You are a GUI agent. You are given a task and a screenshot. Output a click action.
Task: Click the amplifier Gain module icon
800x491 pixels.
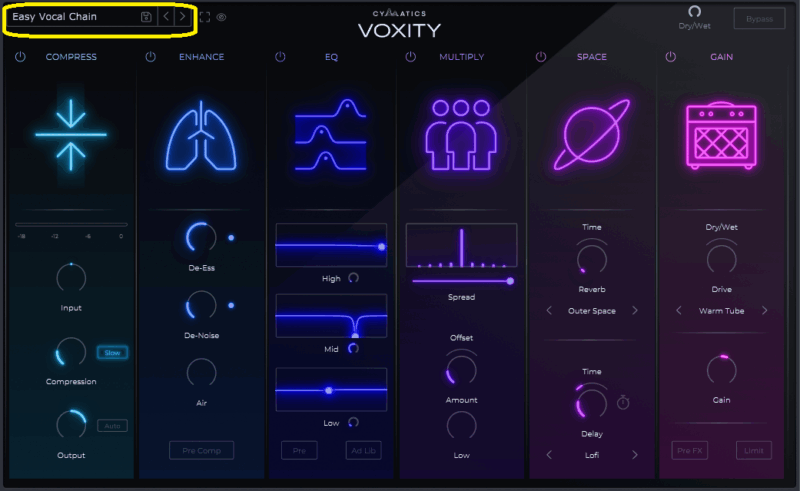[721, 135]
